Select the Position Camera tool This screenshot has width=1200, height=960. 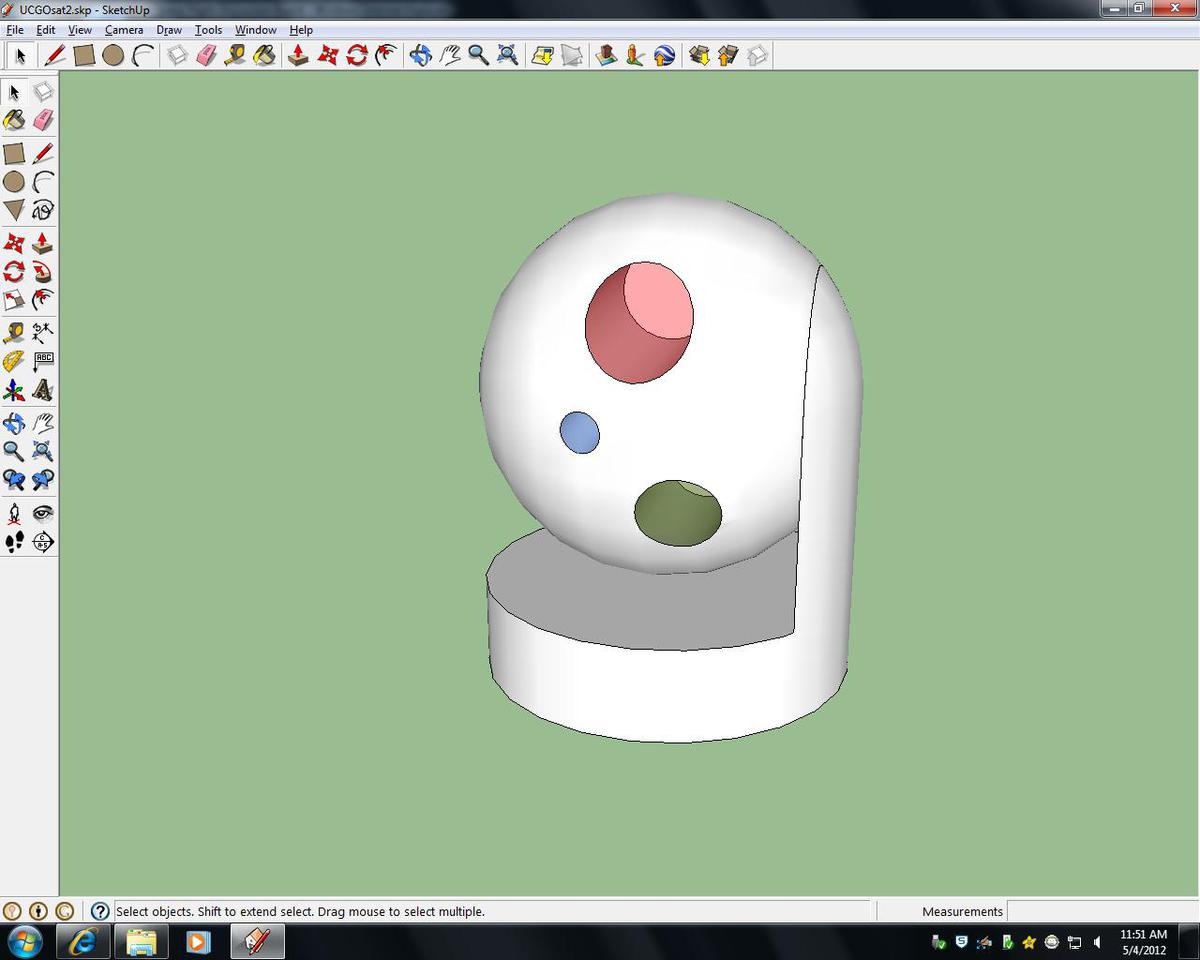click(x=14, y=513)
